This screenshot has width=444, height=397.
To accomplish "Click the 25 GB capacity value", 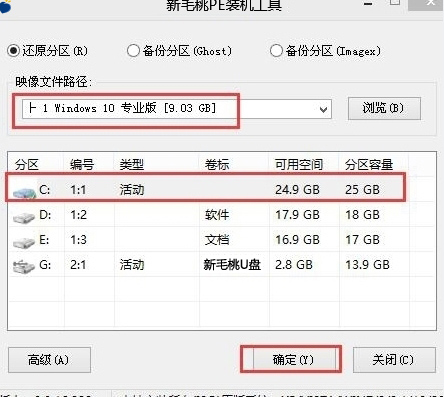I will tap(362, 190).
